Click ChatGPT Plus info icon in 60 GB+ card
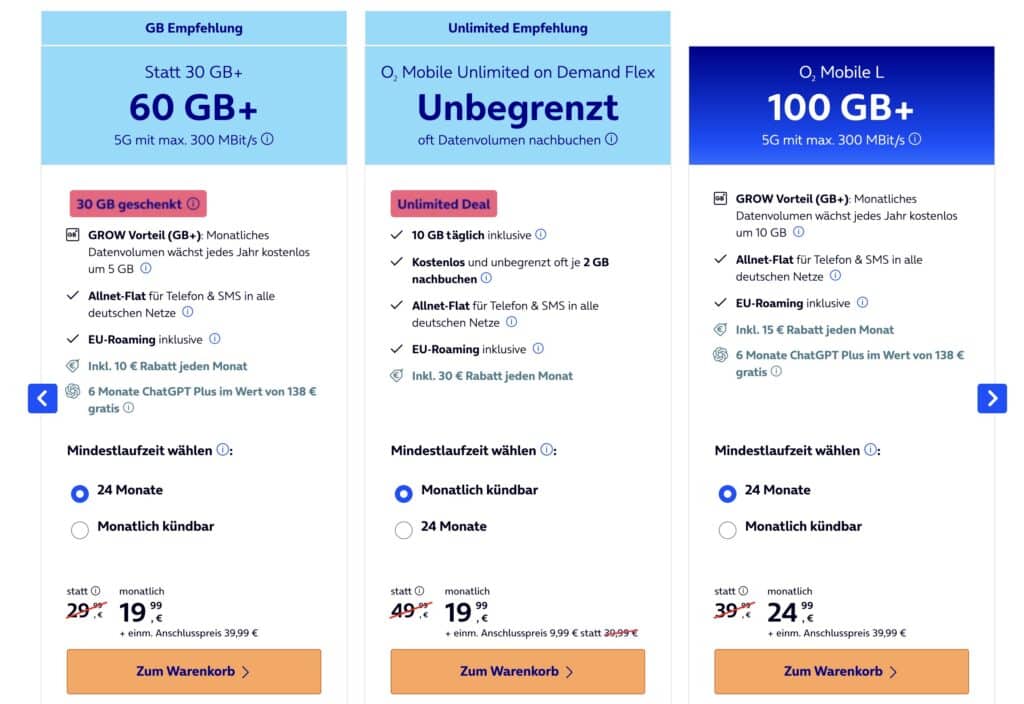The image size is (1024, 704). tap(128, 408)
